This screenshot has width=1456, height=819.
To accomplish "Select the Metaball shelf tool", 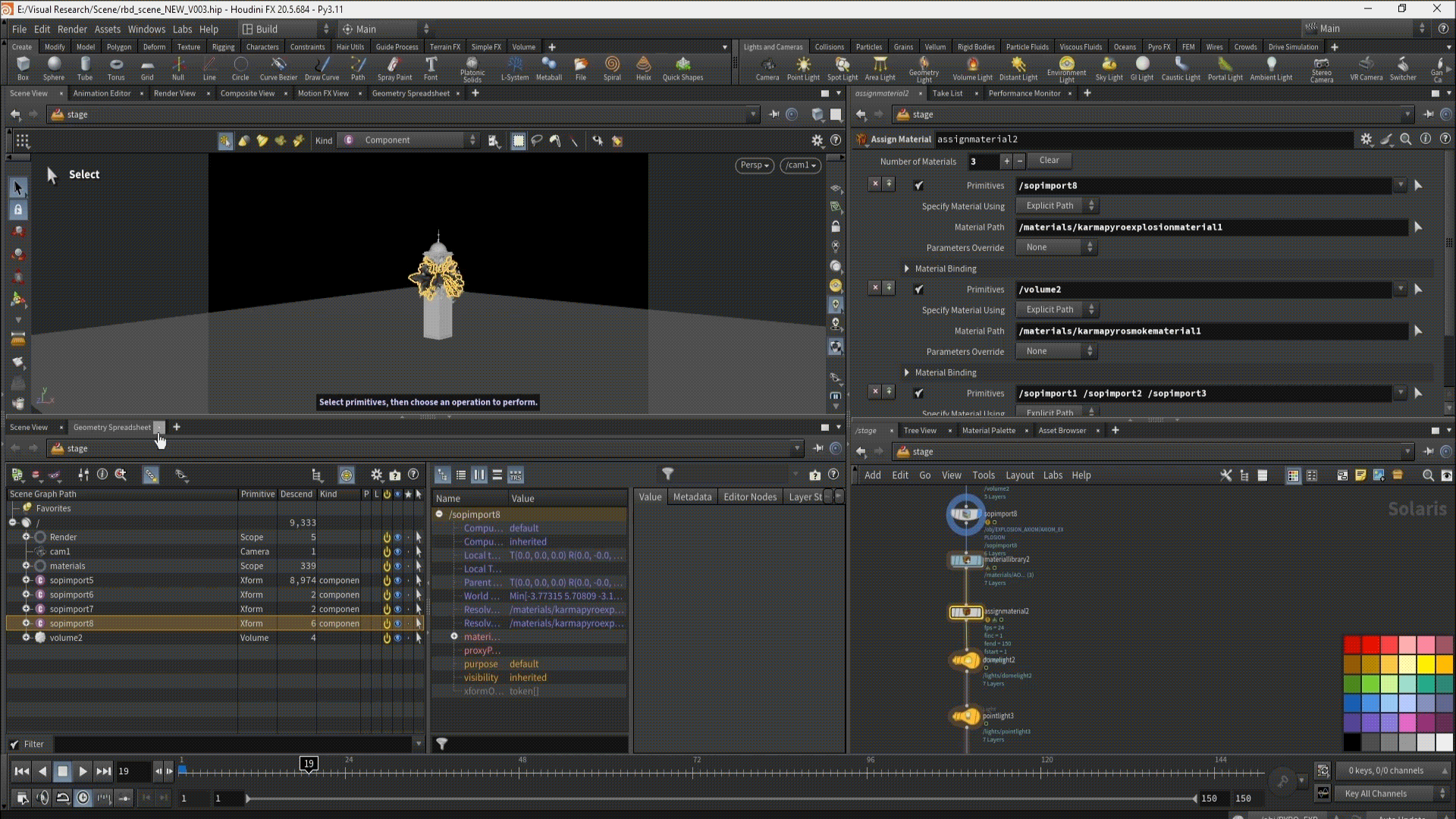I will pos(548,67).
